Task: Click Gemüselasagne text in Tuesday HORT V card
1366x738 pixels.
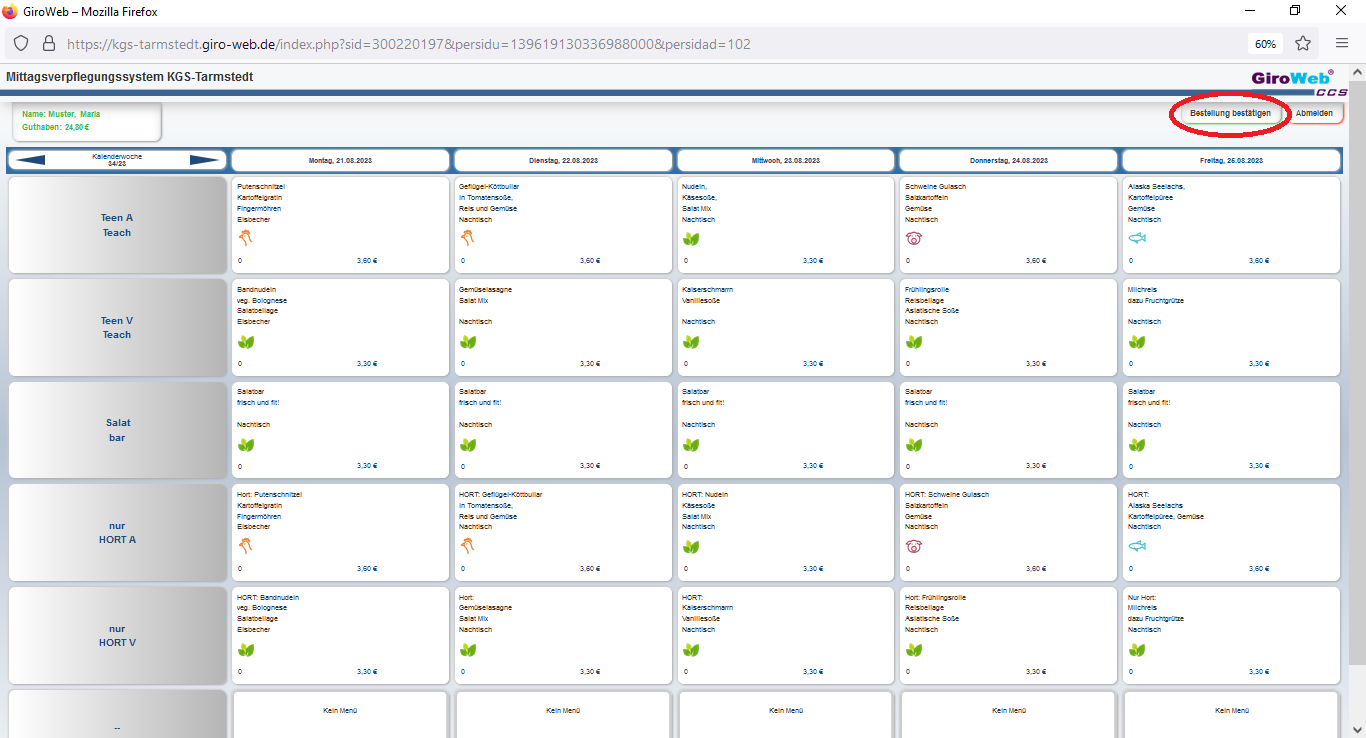Action: click(x=484, y=608)
